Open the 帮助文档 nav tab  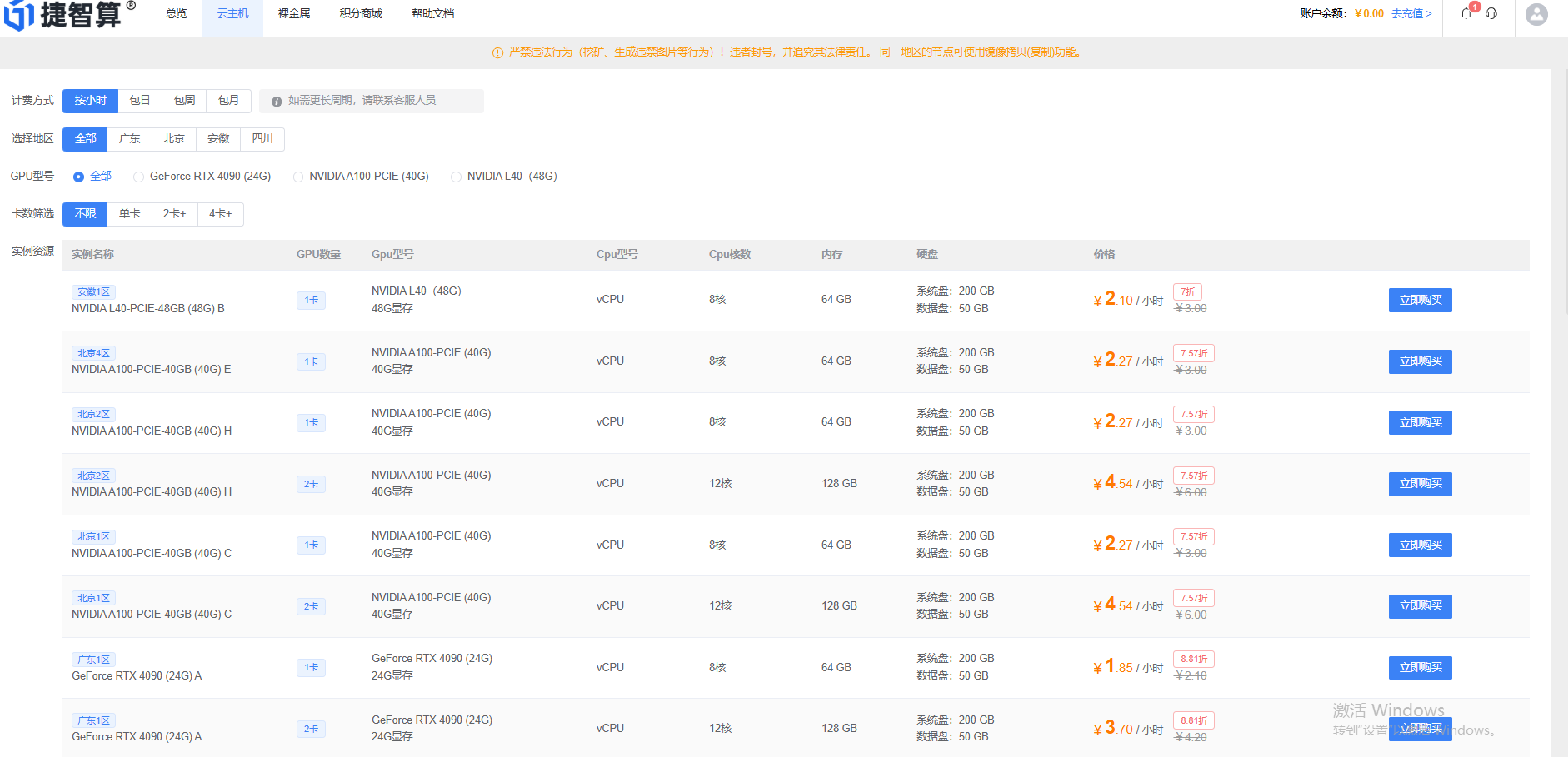(433, 14)
